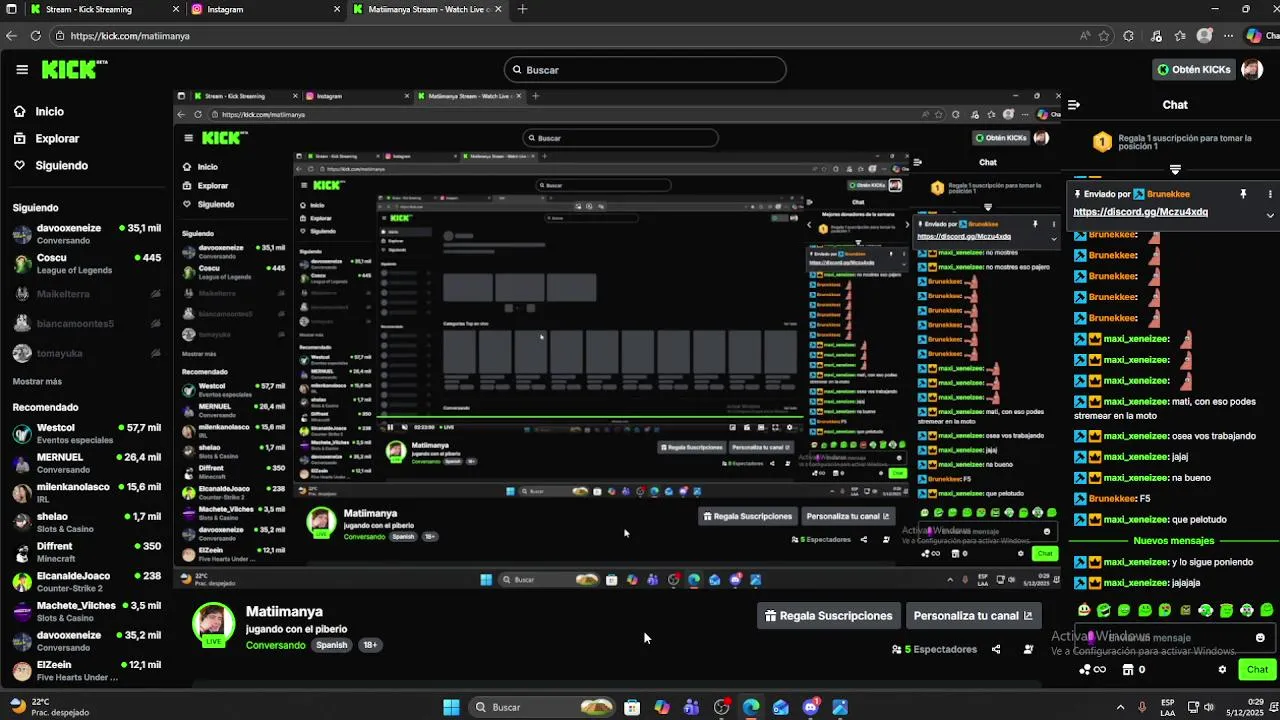Click the Conversando category link
Screen dimensions: 1280x720
pyautogui.click(x=275, y=645)
